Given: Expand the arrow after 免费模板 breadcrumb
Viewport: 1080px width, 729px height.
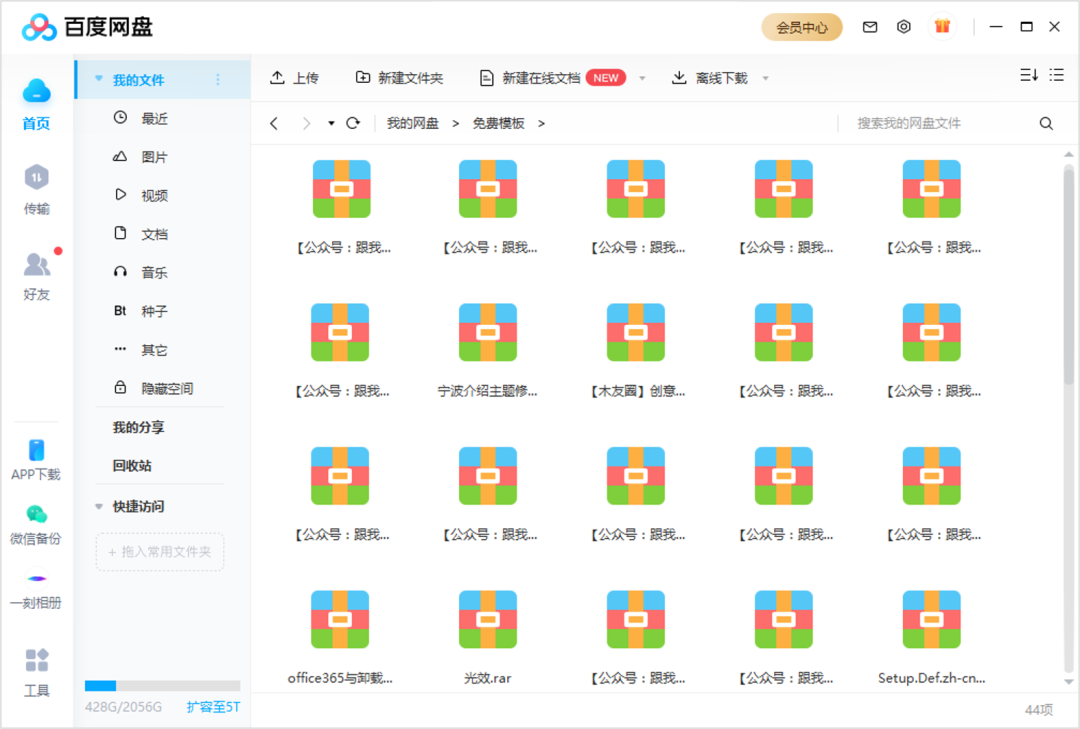Looking at the screenshot, I should [x=541, y=123].
